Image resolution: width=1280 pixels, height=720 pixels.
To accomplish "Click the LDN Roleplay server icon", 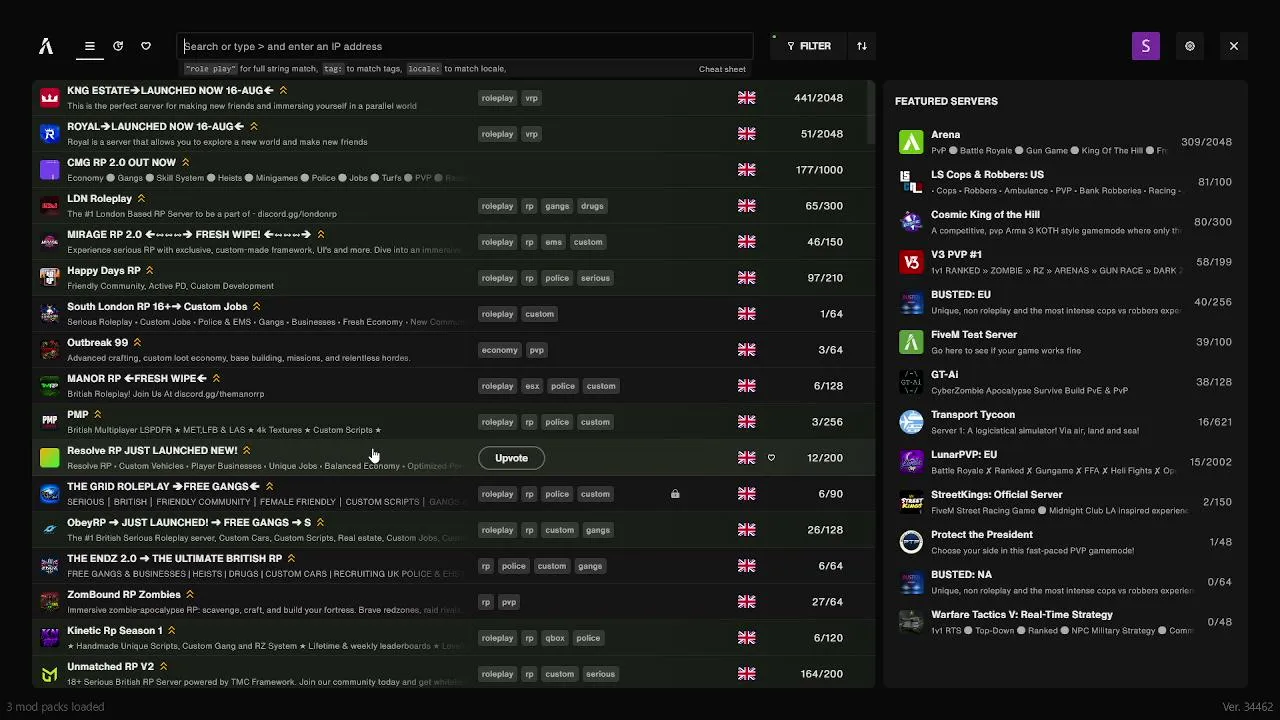I will pyautogui.click(x=50, y=206).
